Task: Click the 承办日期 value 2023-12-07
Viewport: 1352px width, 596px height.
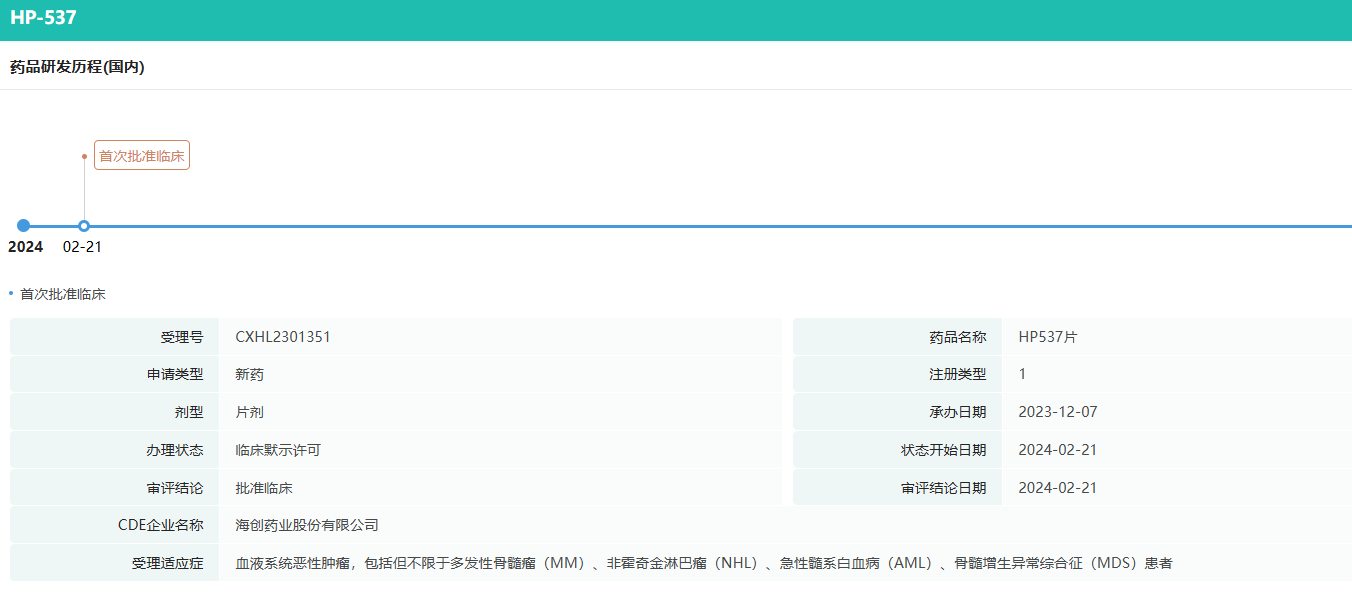Action: click(x=1057, y=412)
